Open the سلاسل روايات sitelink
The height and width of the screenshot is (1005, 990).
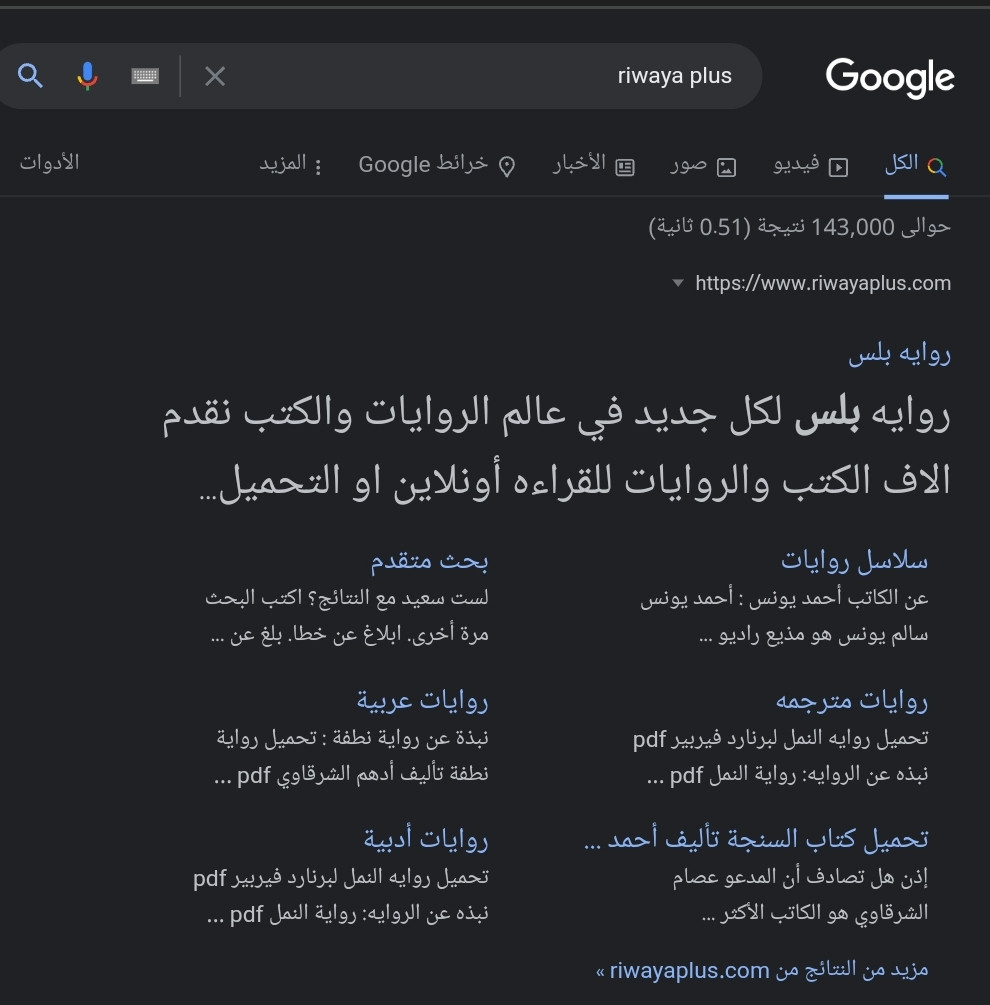click(856, 561)
